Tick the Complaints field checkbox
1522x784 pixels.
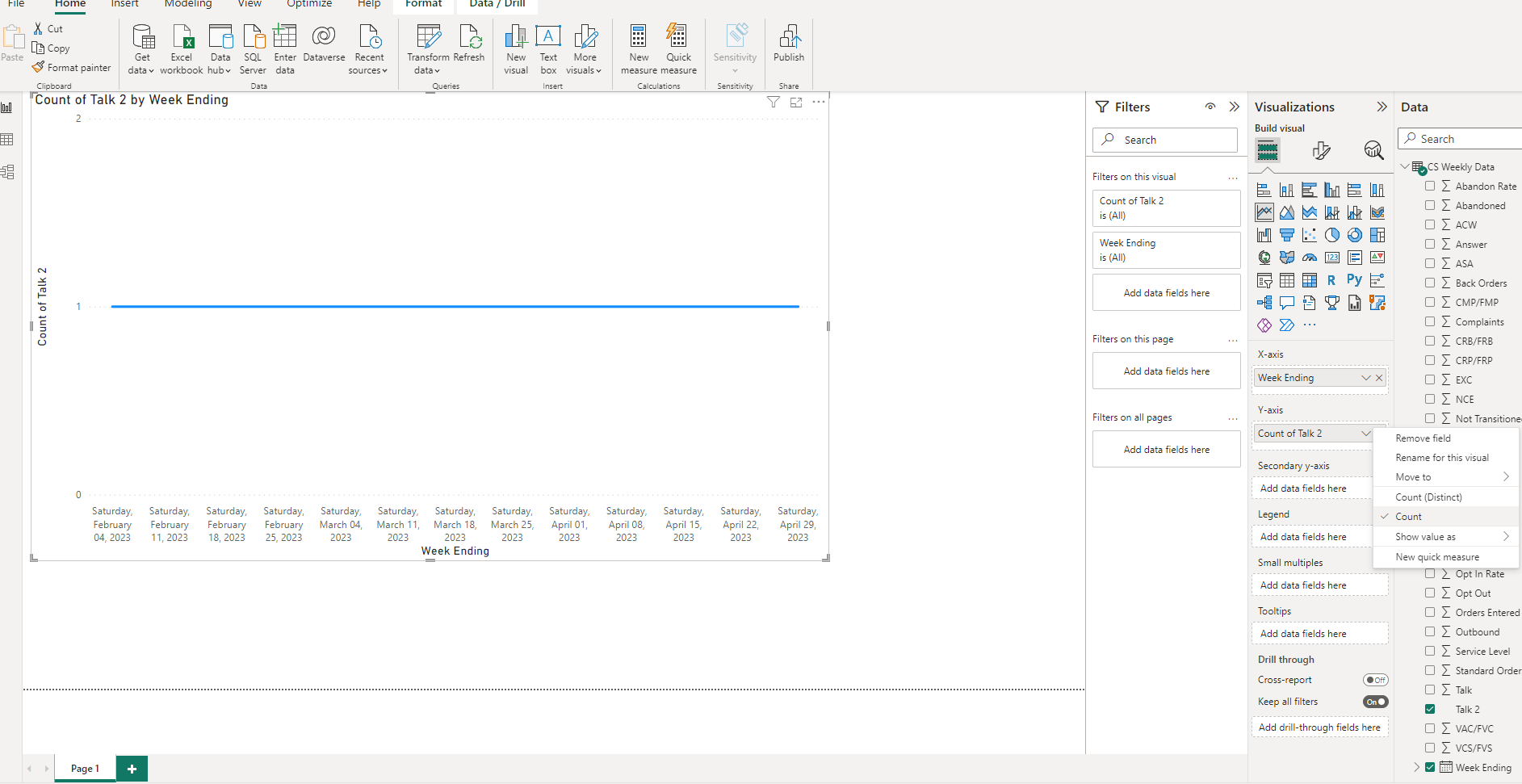click(1430, 321)
